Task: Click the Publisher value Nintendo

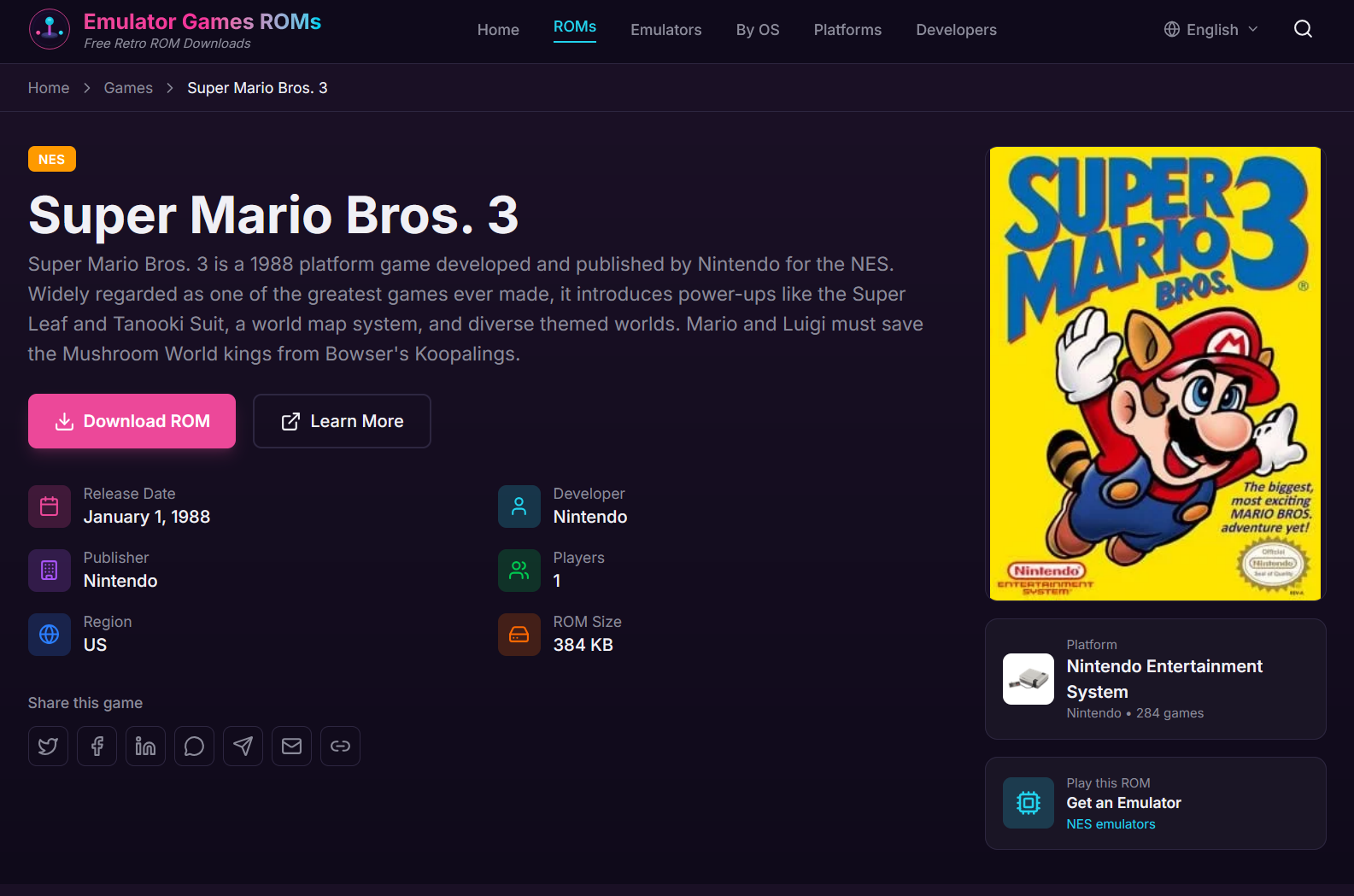Action: (120, 581)
